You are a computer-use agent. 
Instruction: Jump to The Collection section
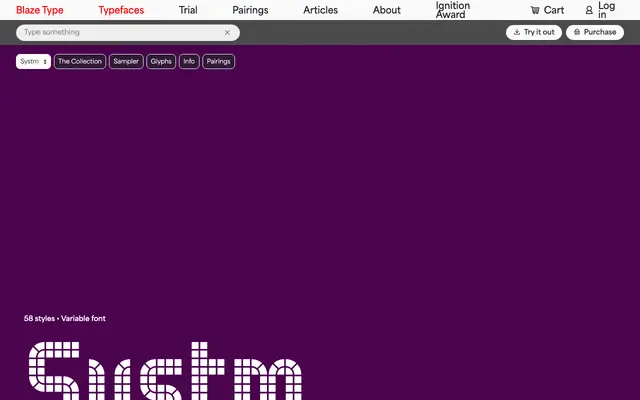(80, 62)
